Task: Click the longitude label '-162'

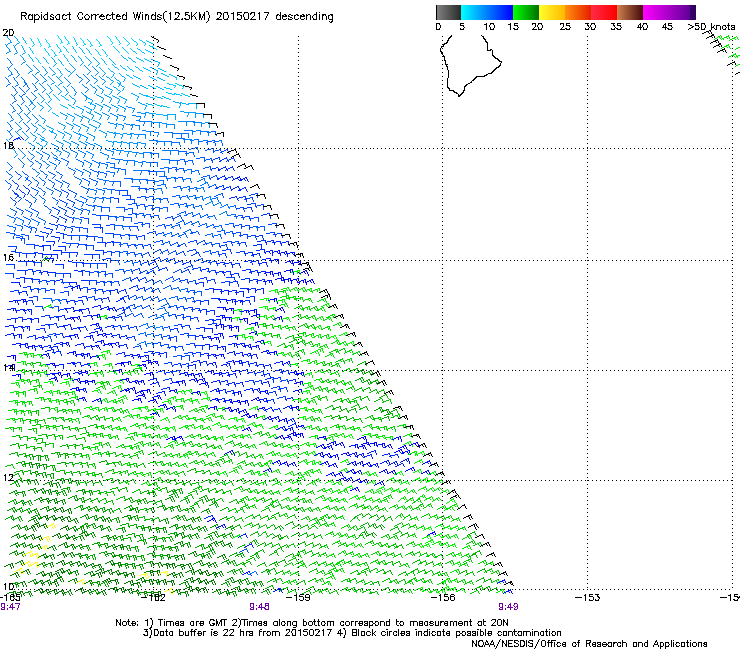Action: 154,598
